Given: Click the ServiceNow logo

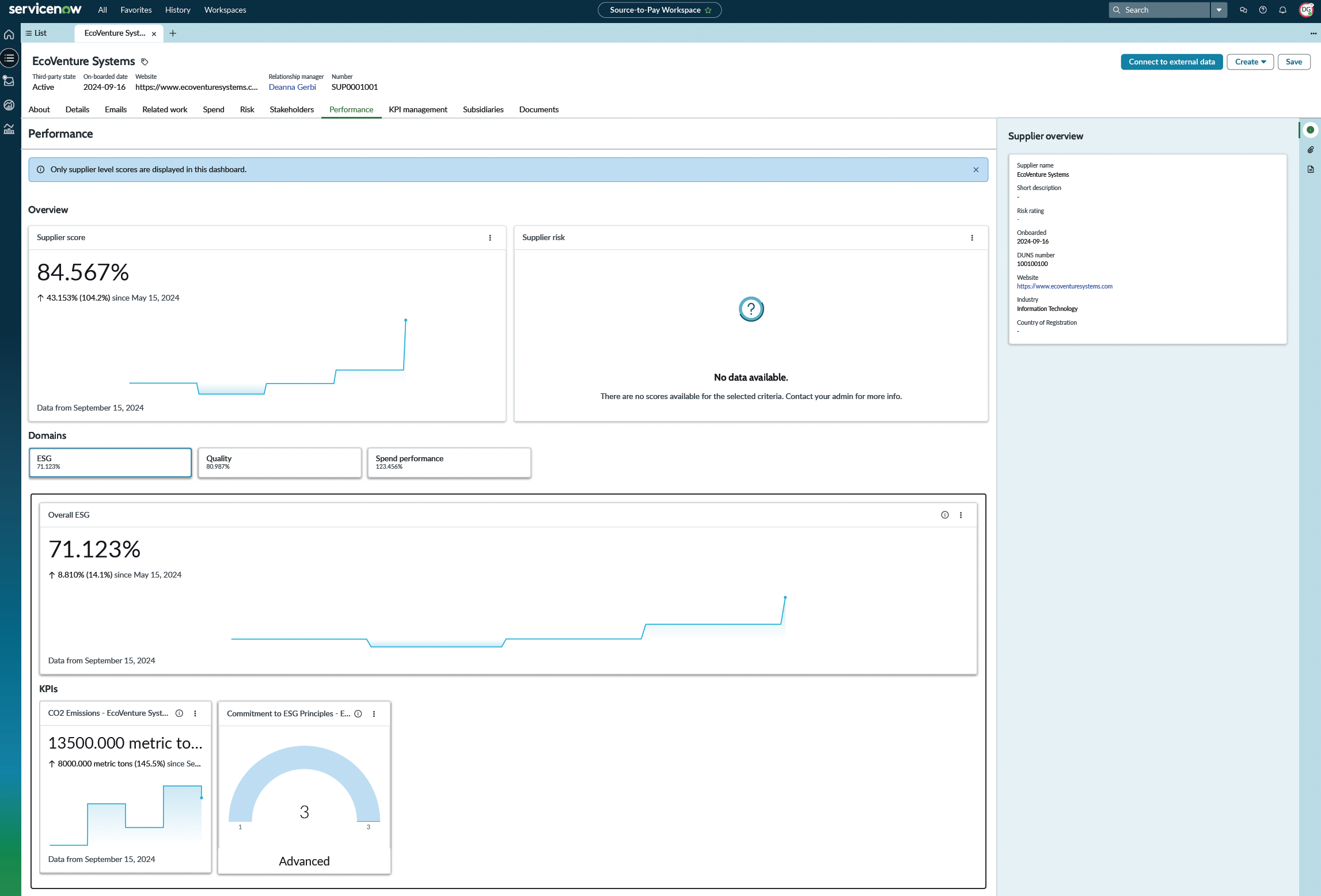Looking at the screenshot, I should (45, 9).
